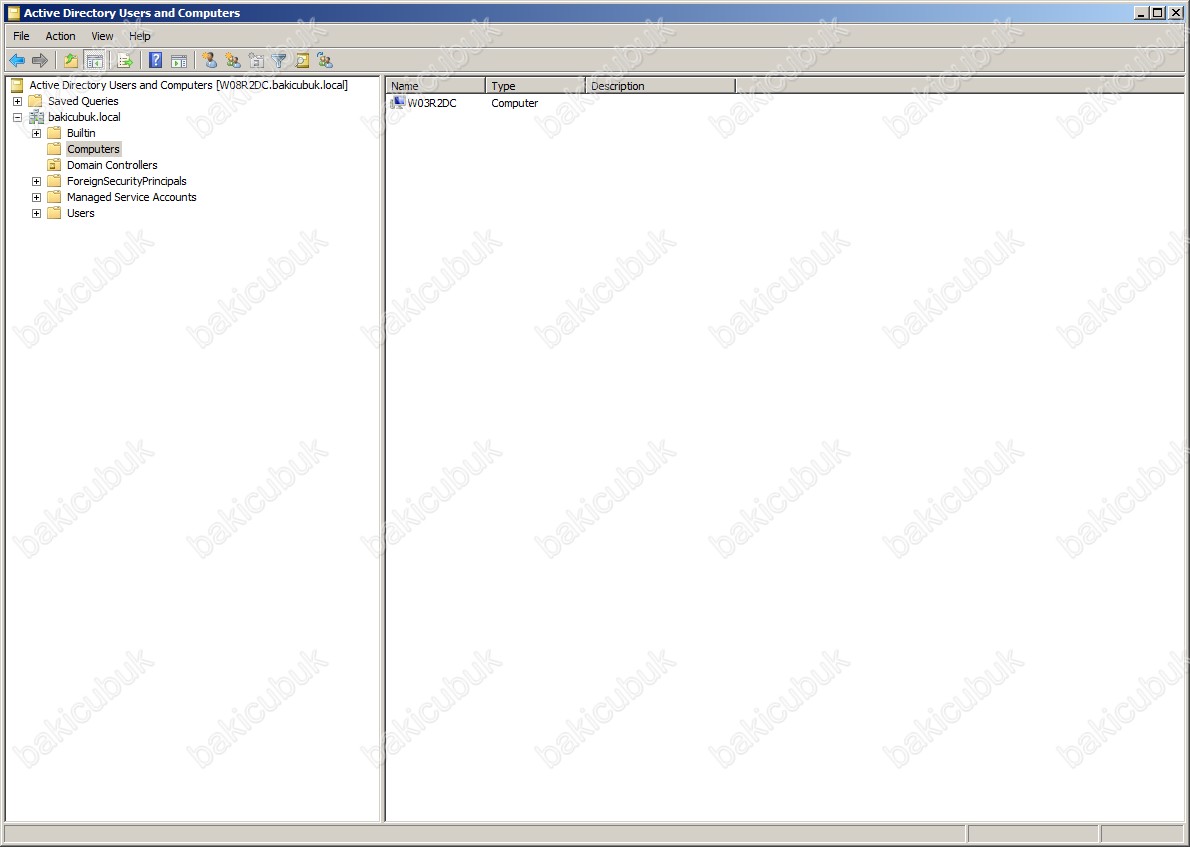Screen dimensions: 1190x847
Task: Select the ForeignSecurityPrincipals label
Action: [x=127, y=181]
